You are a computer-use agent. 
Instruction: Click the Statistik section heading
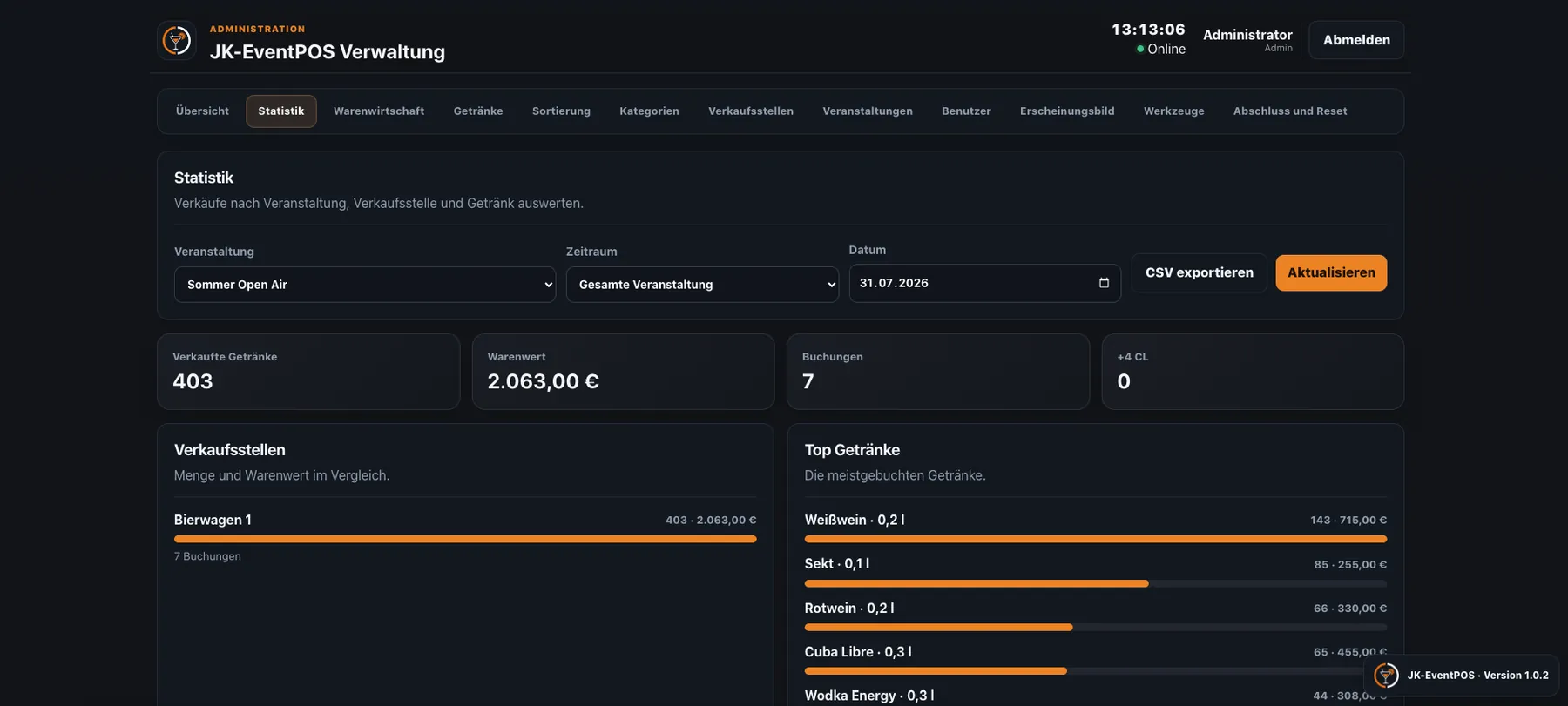click(204, 178)
